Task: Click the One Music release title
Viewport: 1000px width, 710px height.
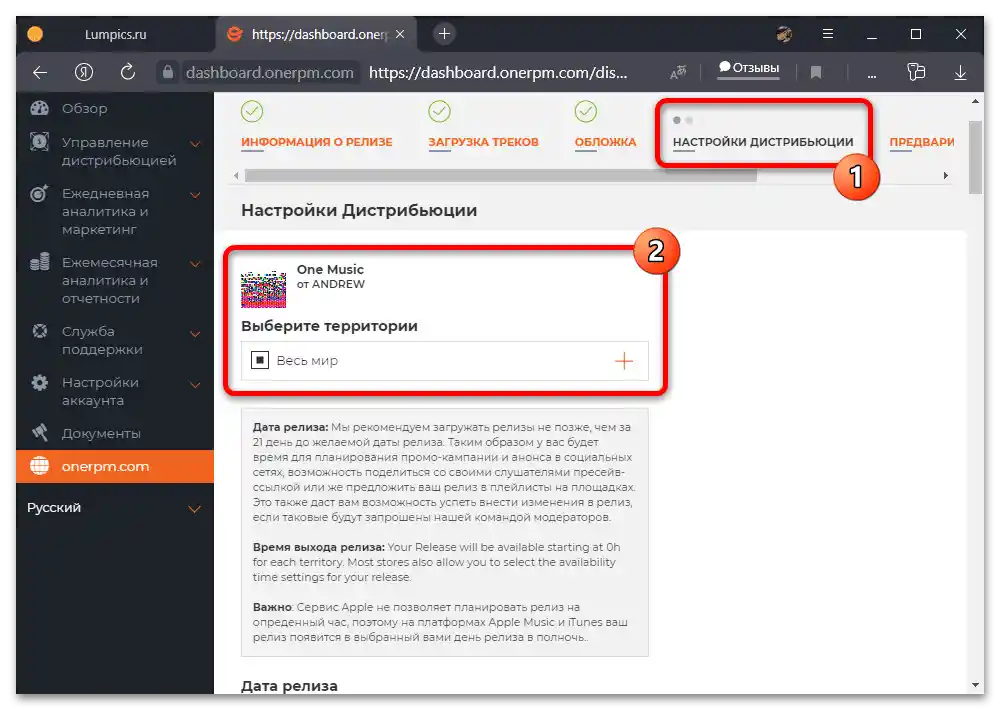Action: pos(330,269)
